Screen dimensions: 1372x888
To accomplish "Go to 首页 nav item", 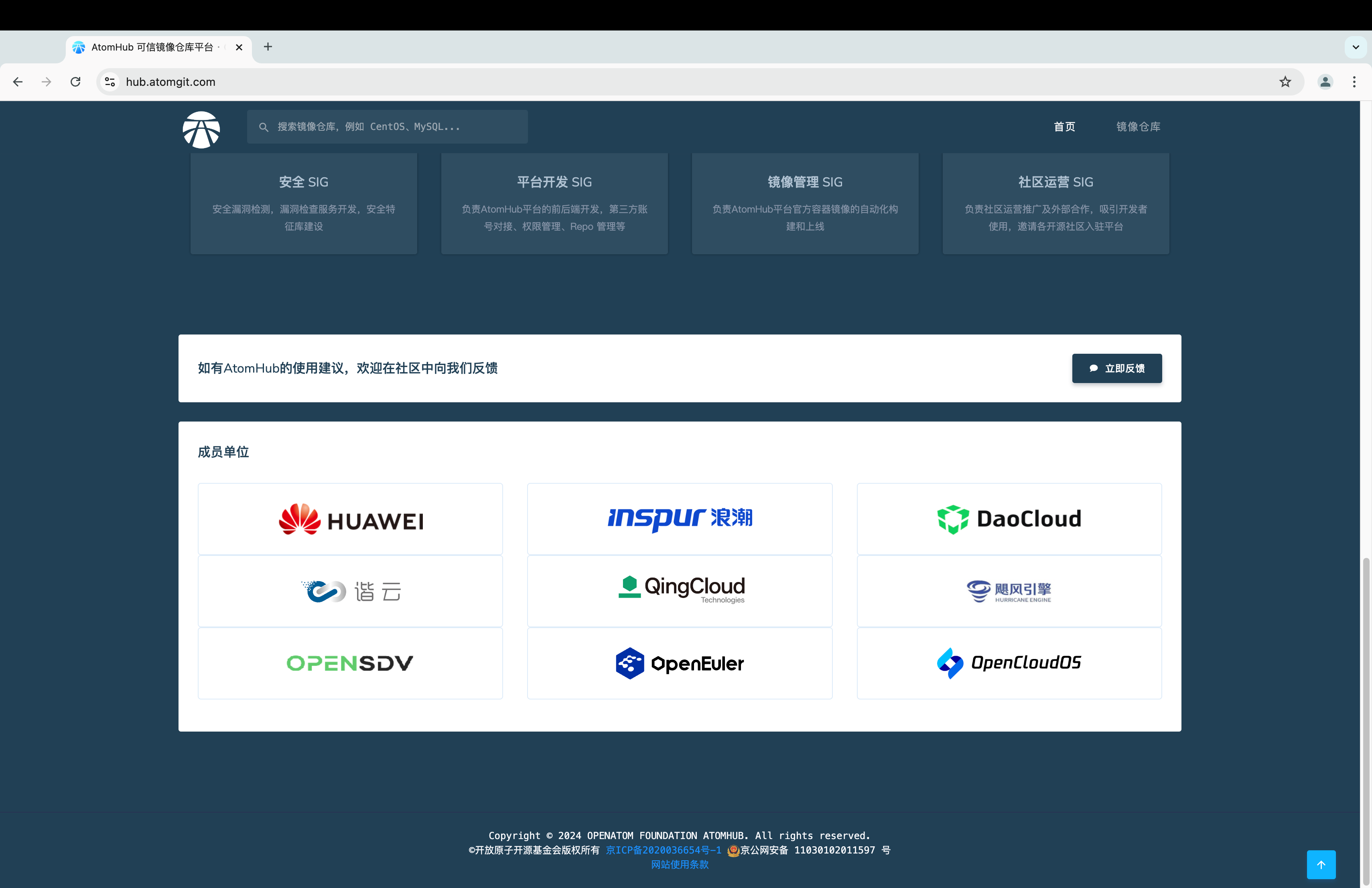I will [1064, 127].
